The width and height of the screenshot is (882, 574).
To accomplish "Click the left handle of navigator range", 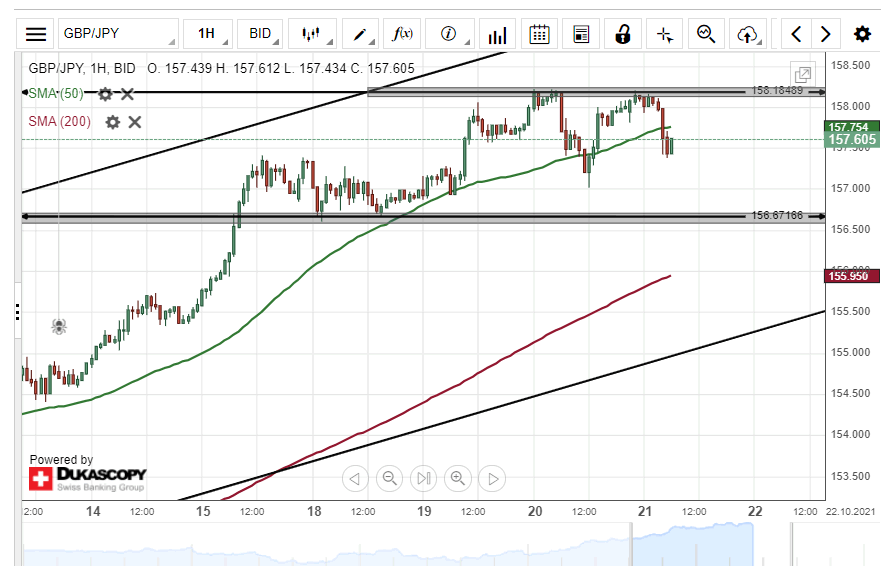I will tap(631, 544).
